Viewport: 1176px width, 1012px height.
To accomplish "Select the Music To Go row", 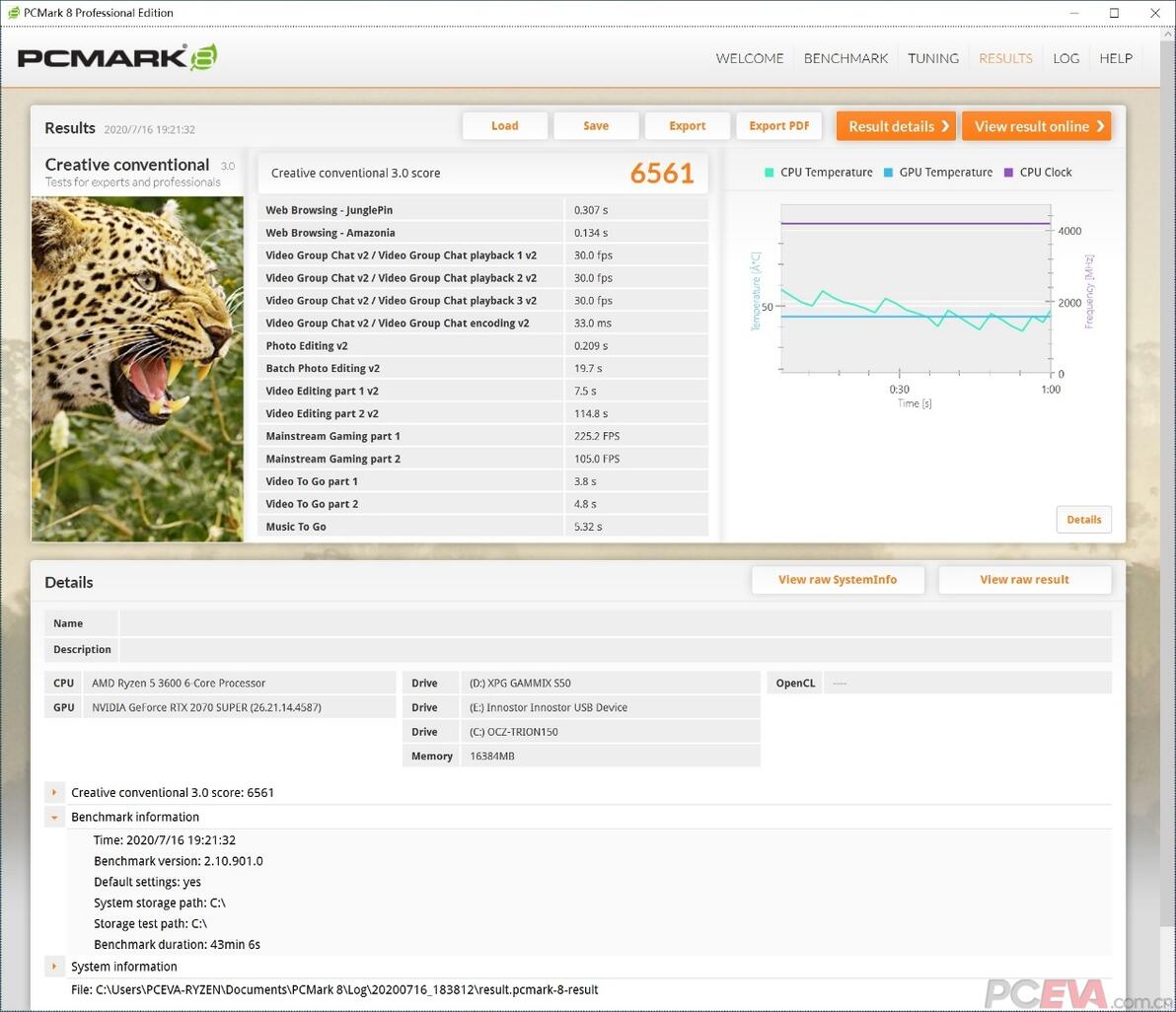I will coord(483,527).
